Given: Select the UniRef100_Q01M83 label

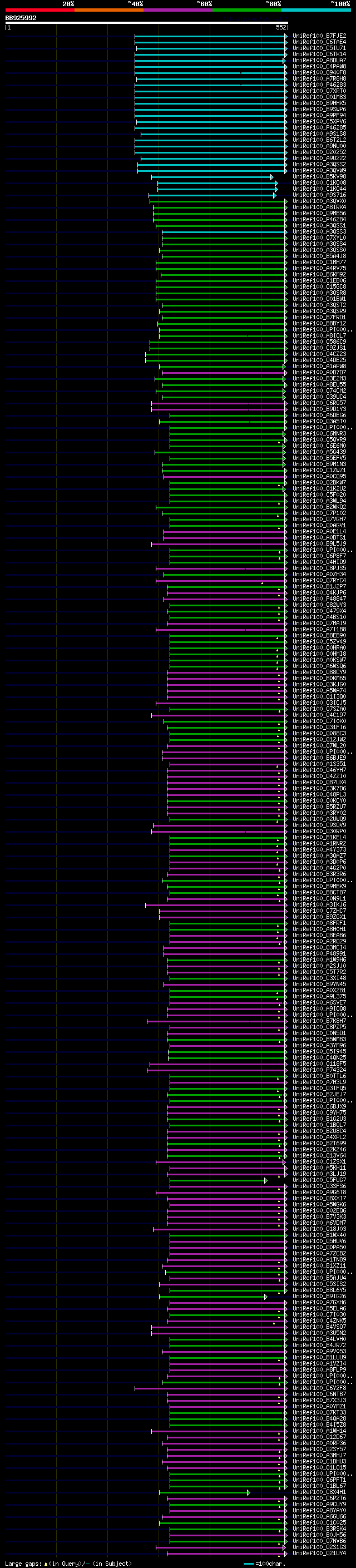Looking at the screenshot, I should click(319, 97).
